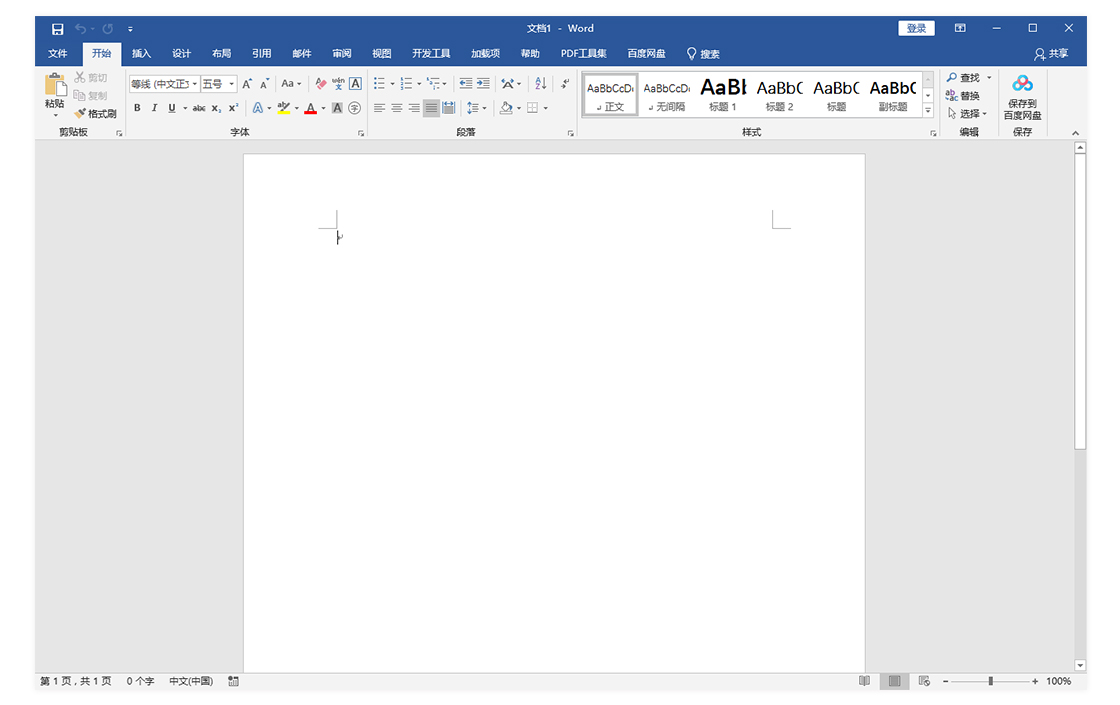Switch to Web Layout view in status bar
The height and width of the screenshot is (705, 1120).
pos(924,681)
